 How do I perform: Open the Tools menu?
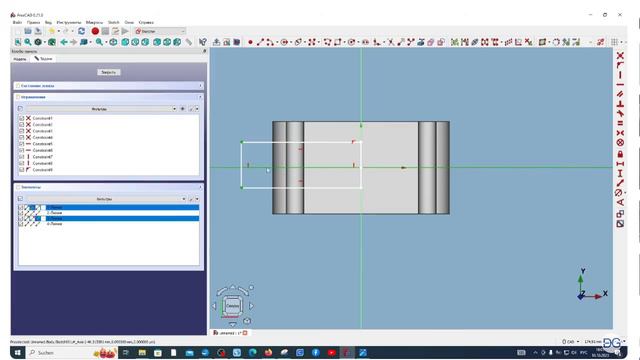coord(69,22)
